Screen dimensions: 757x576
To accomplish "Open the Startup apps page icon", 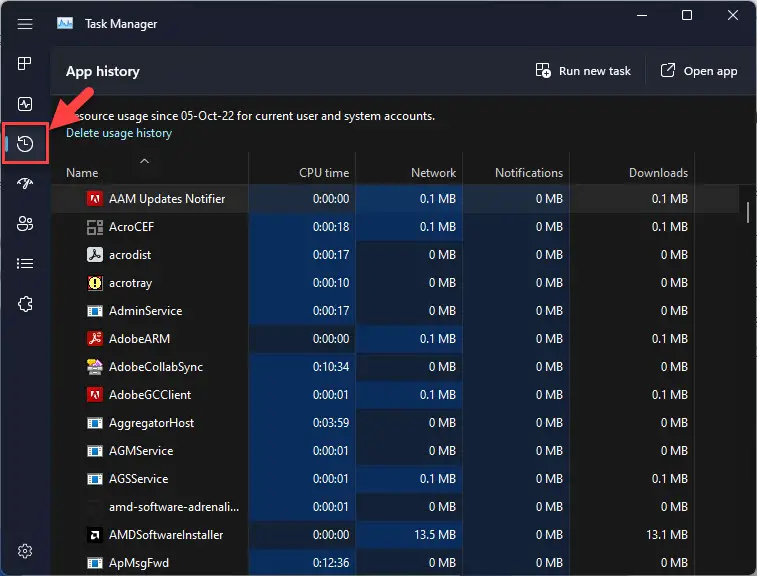I will click(x=25, y=184).
